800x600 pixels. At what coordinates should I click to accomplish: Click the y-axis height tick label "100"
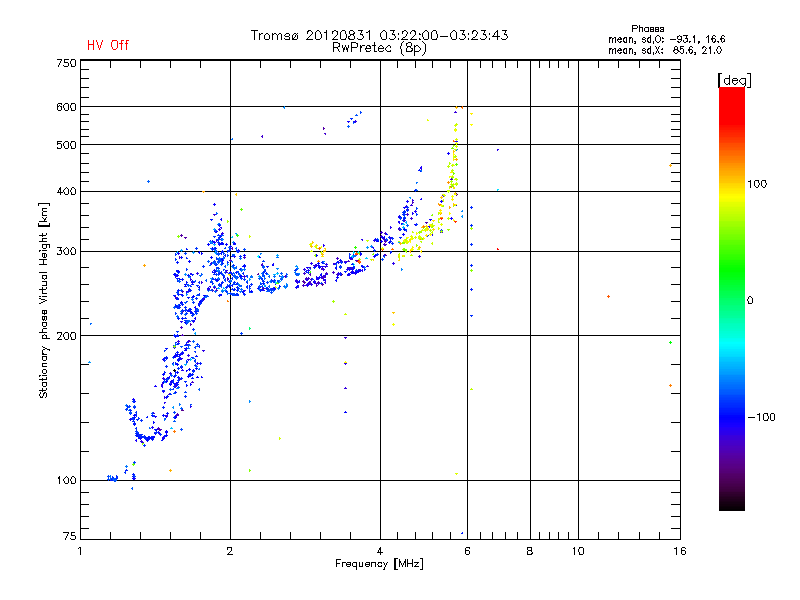tap(66, 481)
